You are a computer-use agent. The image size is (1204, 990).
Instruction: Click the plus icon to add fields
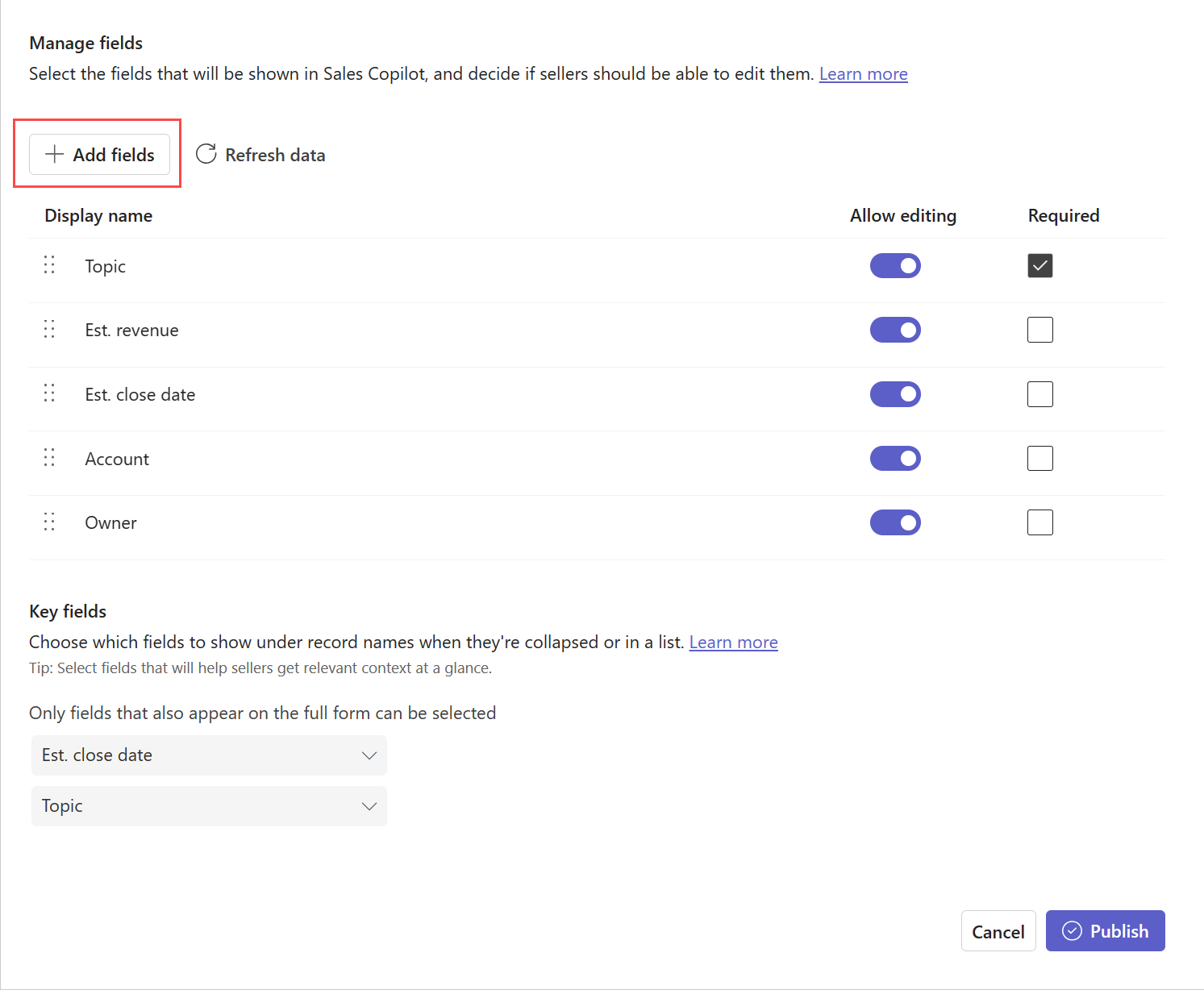(53, 154)
